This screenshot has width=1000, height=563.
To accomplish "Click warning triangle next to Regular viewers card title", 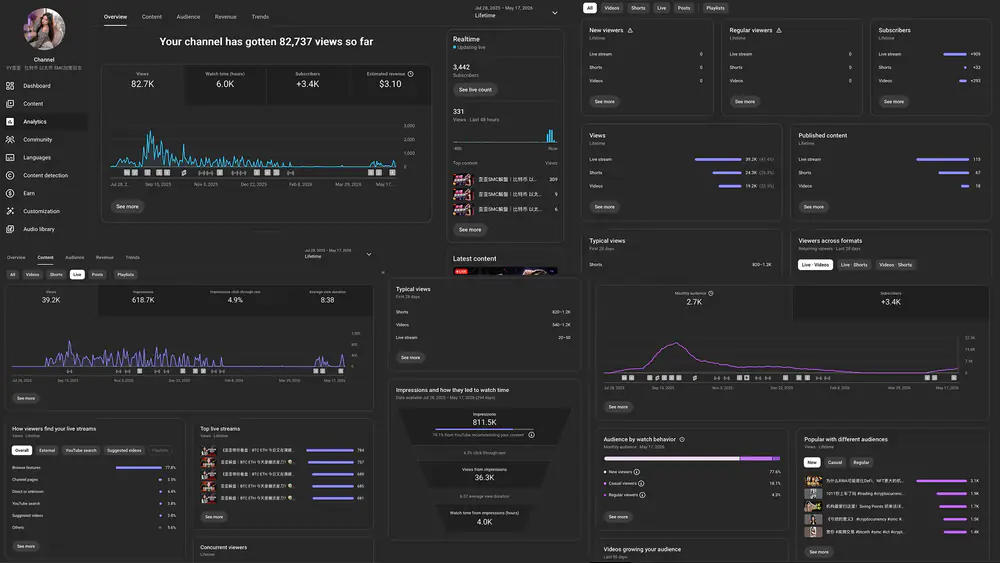I will pos(779,30).
